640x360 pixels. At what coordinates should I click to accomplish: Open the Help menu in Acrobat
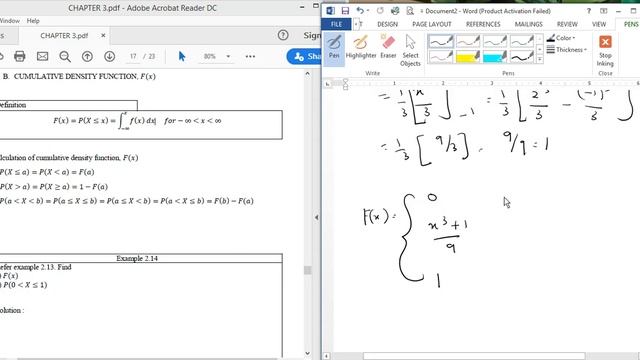33,21
